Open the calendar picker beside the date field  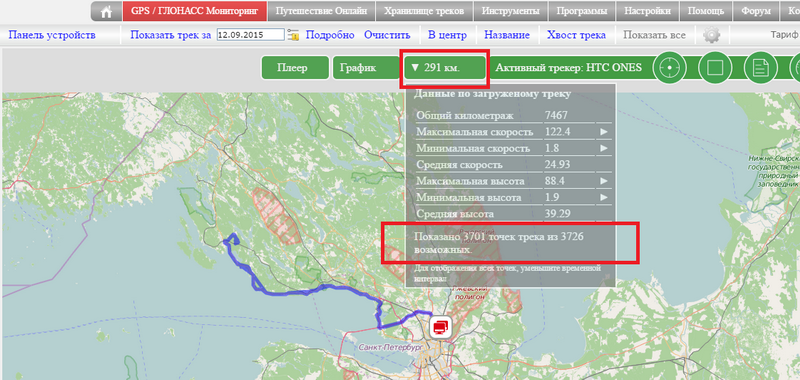[x=293, y=35]
